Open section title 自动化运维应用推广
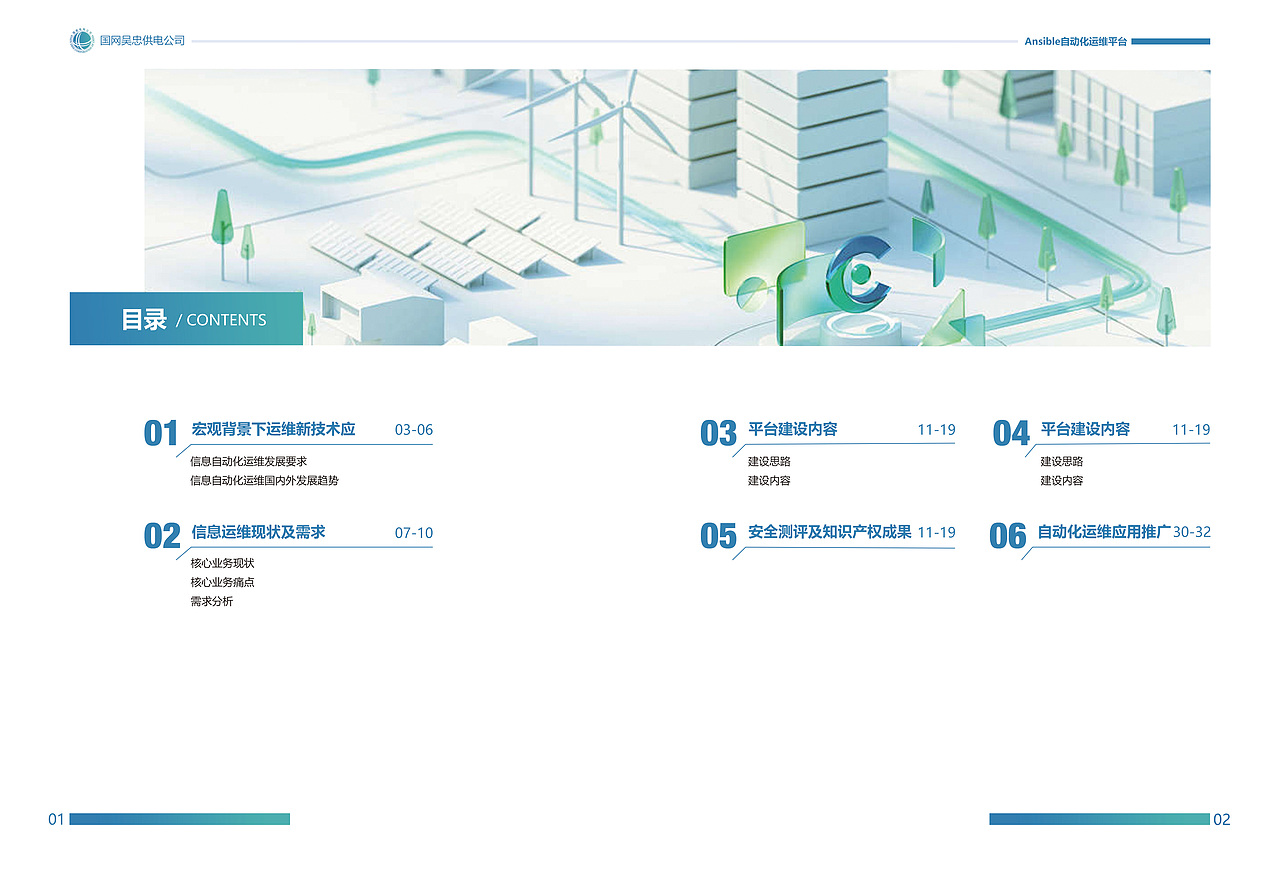This screenshot has width=1280, height=874. [1104, 532]
